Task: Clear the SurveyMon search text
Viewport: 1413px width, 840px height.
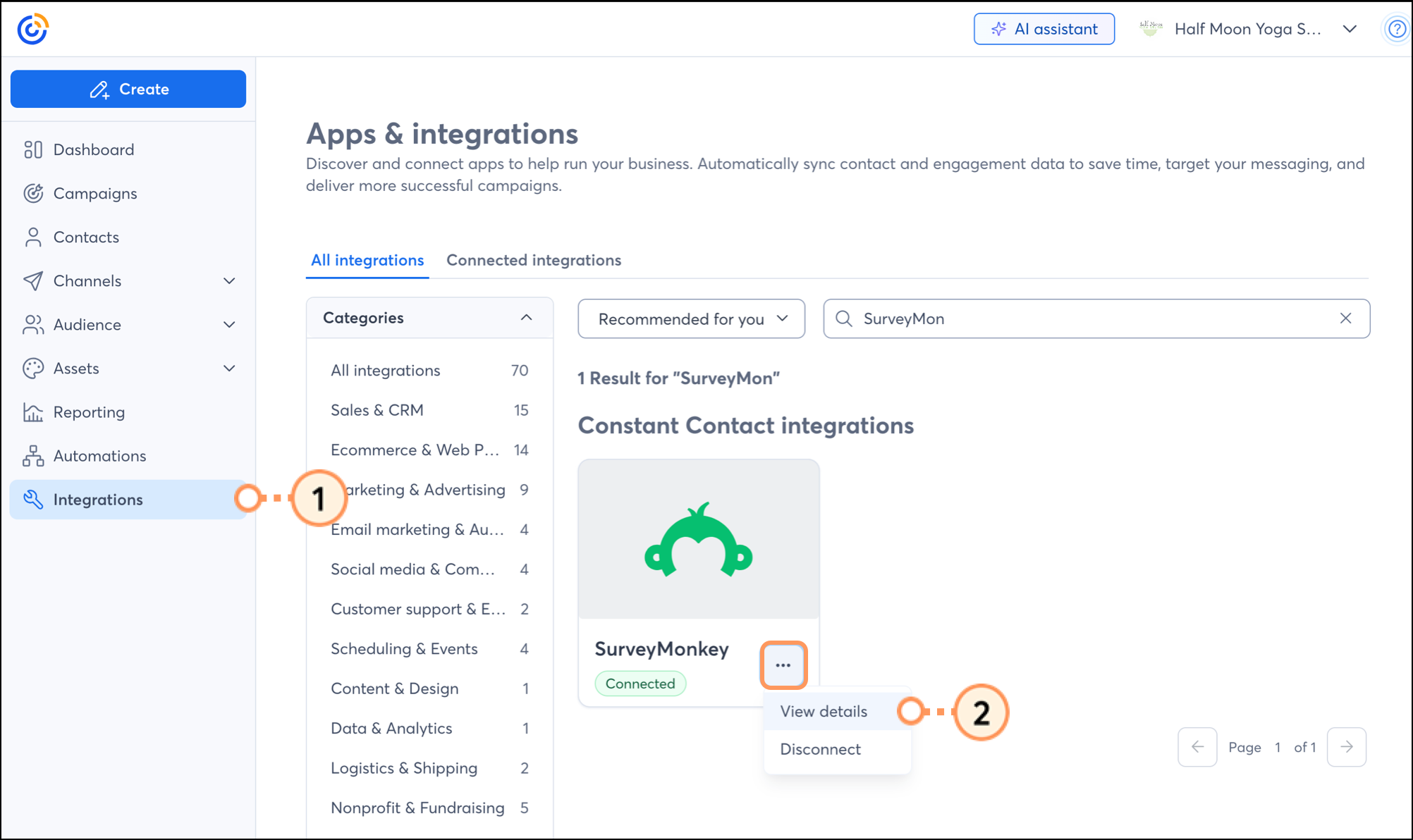Action: 1345,319
